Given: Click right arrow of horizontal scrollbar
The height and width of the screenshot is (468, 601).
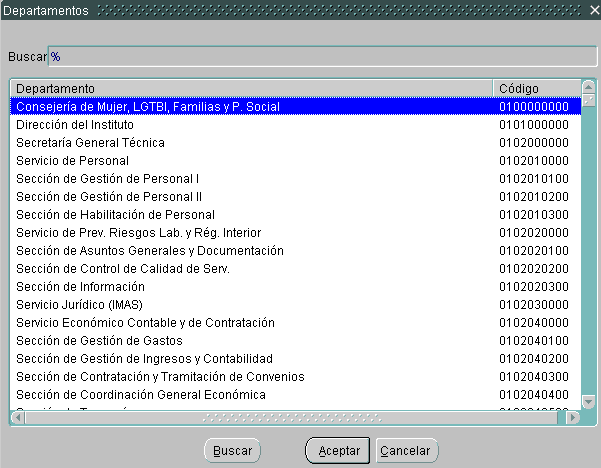Looking at the screenshot, I should click(x=573, y=417).
